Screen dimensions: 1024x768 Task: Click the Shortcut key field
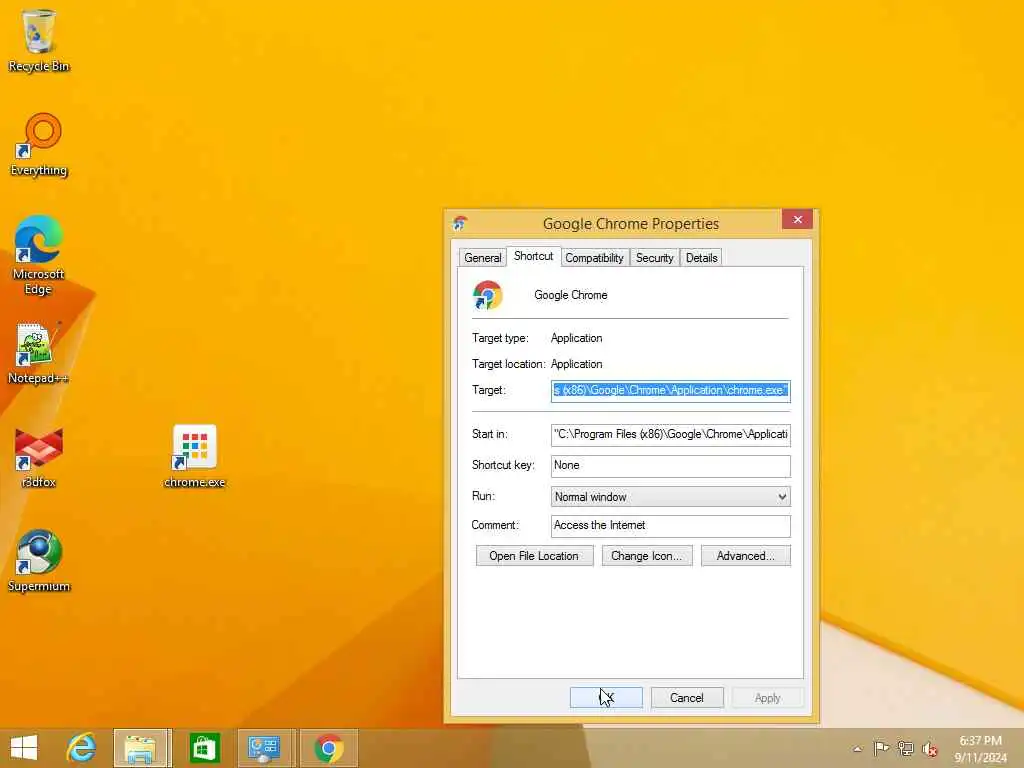(671, 466)
